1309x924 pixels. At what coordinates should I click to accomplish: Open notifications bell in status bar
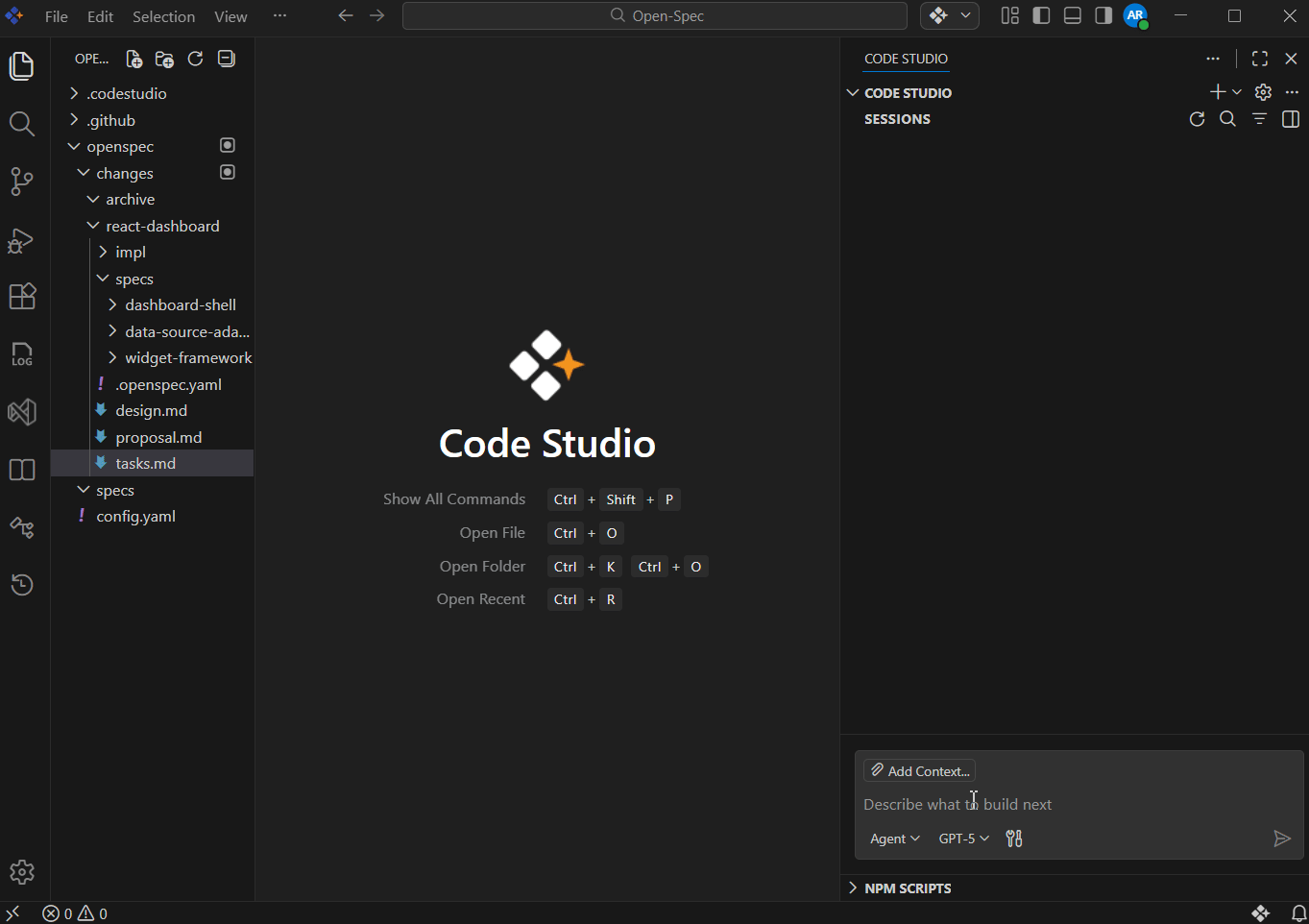click(1298, 913)
